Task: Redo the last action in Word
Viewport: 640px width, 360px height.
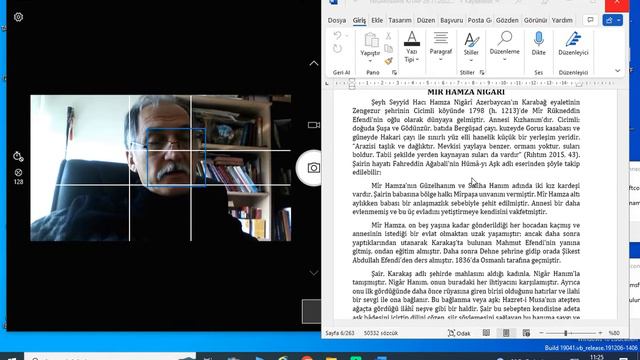Action: 337,49
